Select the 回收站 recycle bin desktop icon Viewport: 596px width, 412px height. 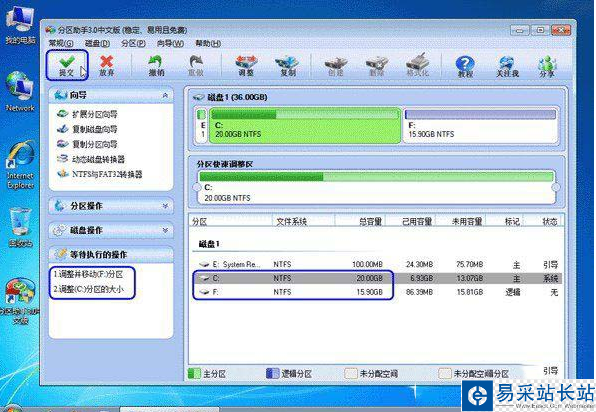click(x=21, y=227)
